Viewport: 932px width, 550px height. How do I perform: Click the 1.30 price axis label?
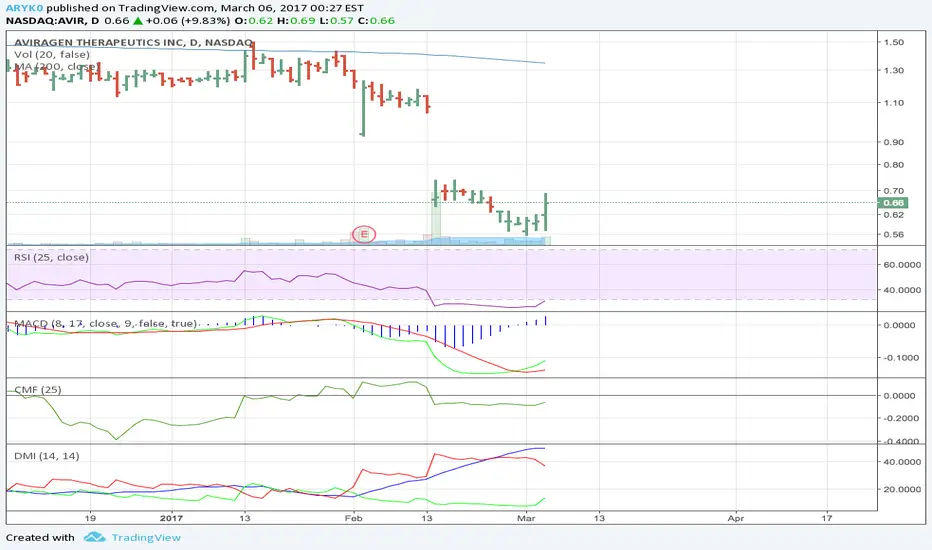point(893,70)
